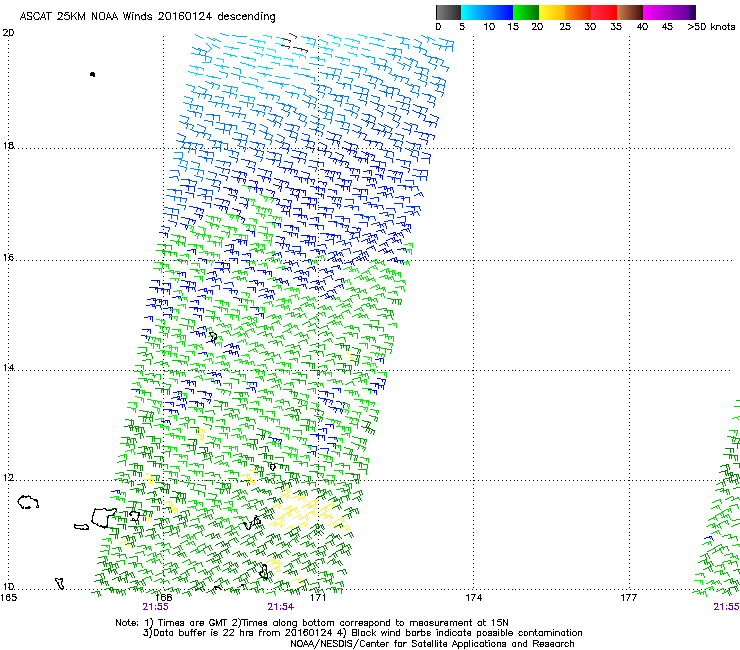Click the longitude label '165'
Image resolution: width=740 pixels, height=650 pixels.
click(8, 598)
